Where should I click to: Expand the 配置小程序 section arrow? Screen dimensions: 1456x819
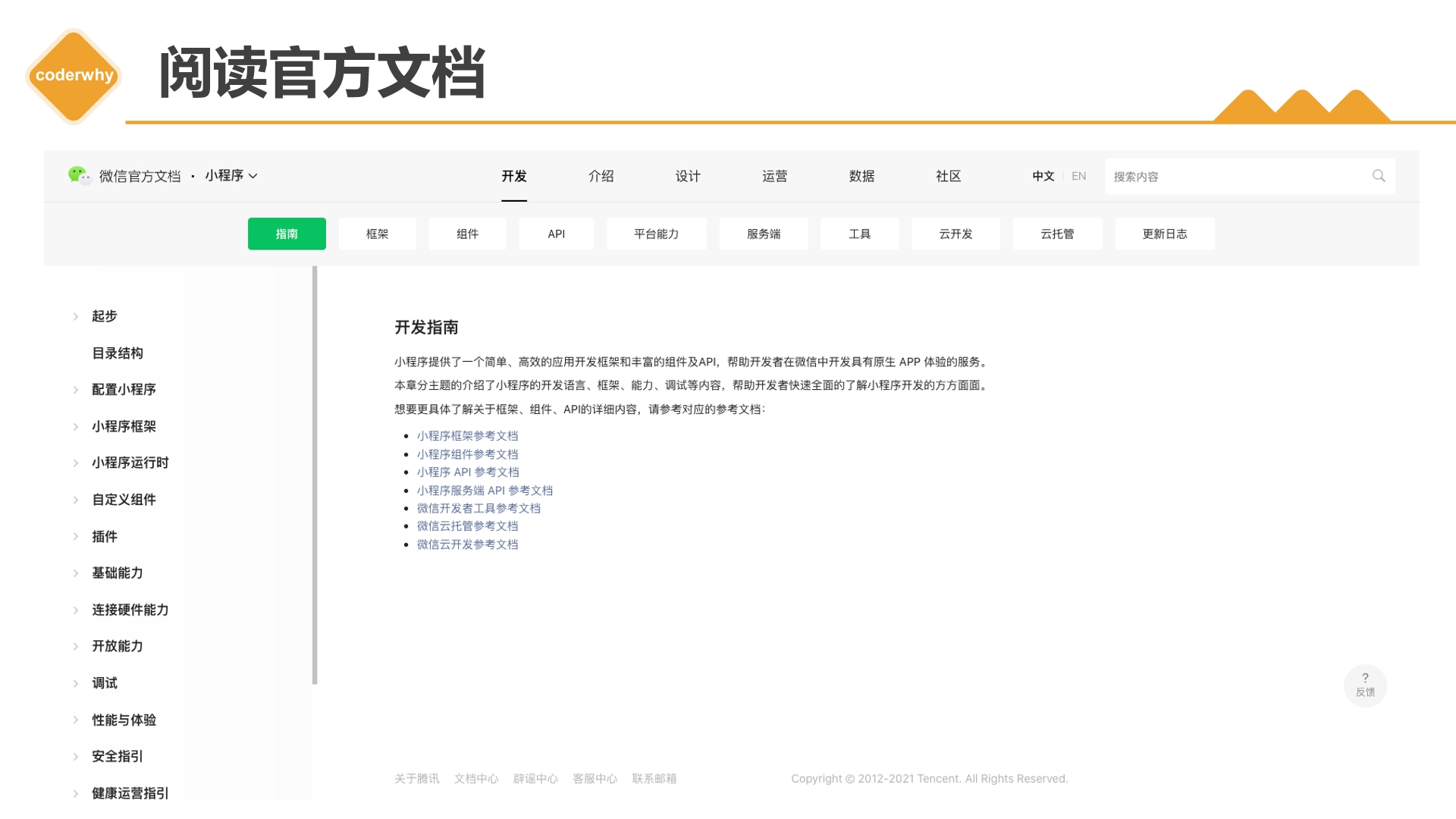76,390
